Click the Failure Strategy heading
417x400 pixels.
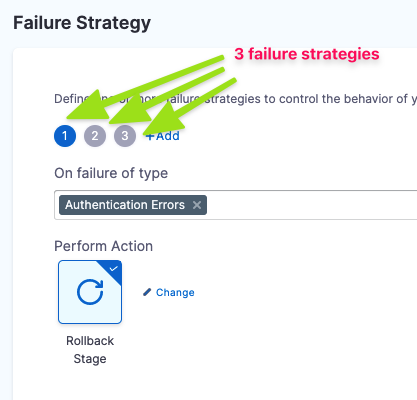82,23
